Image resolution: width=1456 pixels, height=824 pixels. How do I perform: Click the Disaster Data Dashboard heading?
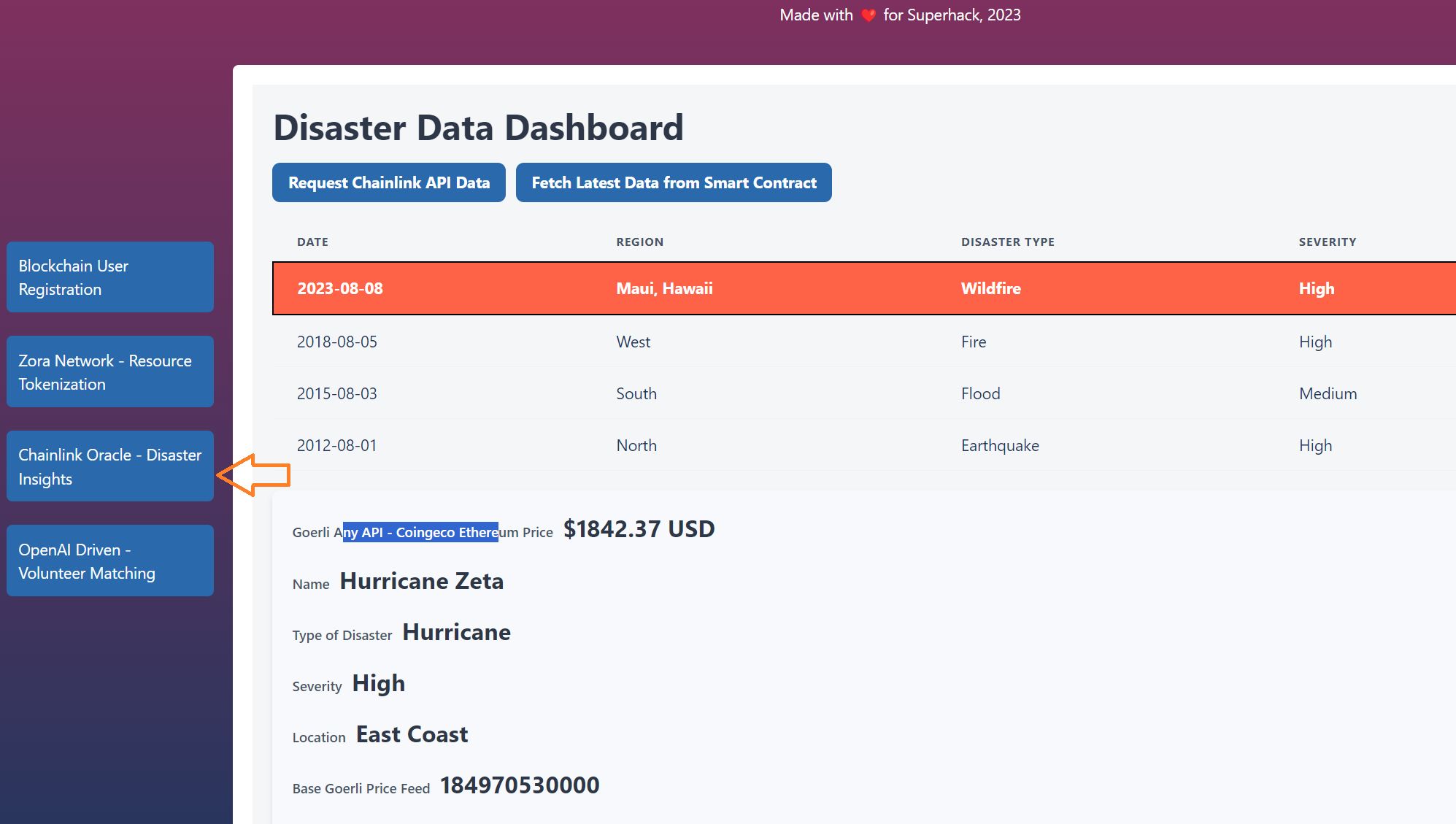pos(478,128)
